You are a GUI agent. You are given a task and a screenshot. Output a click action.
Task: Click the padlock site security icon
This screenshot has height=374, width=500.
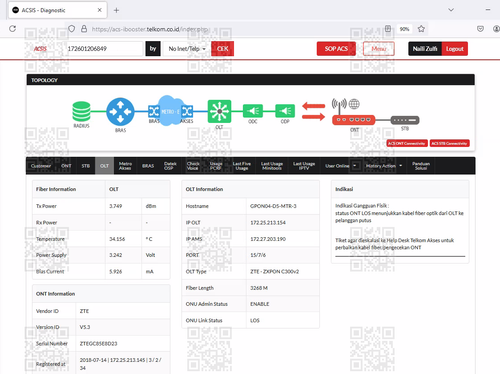point(84,29)
